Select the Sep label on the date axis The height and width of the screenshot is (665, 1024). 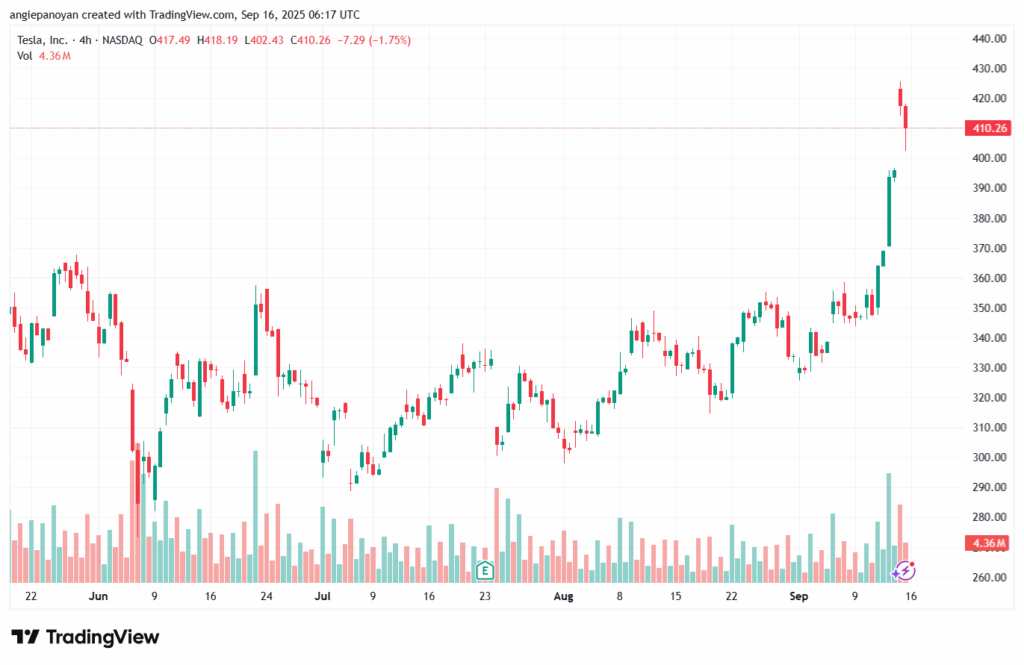(798, 596)
